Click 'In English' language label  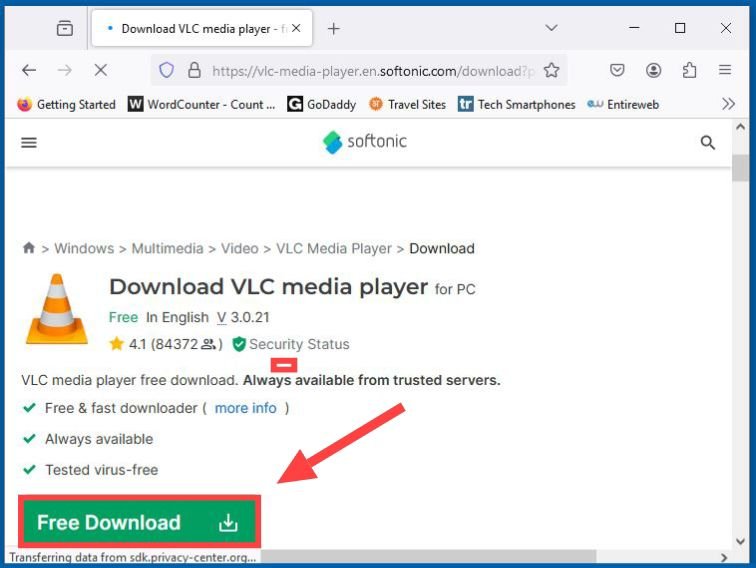click(x=177, y=317)
